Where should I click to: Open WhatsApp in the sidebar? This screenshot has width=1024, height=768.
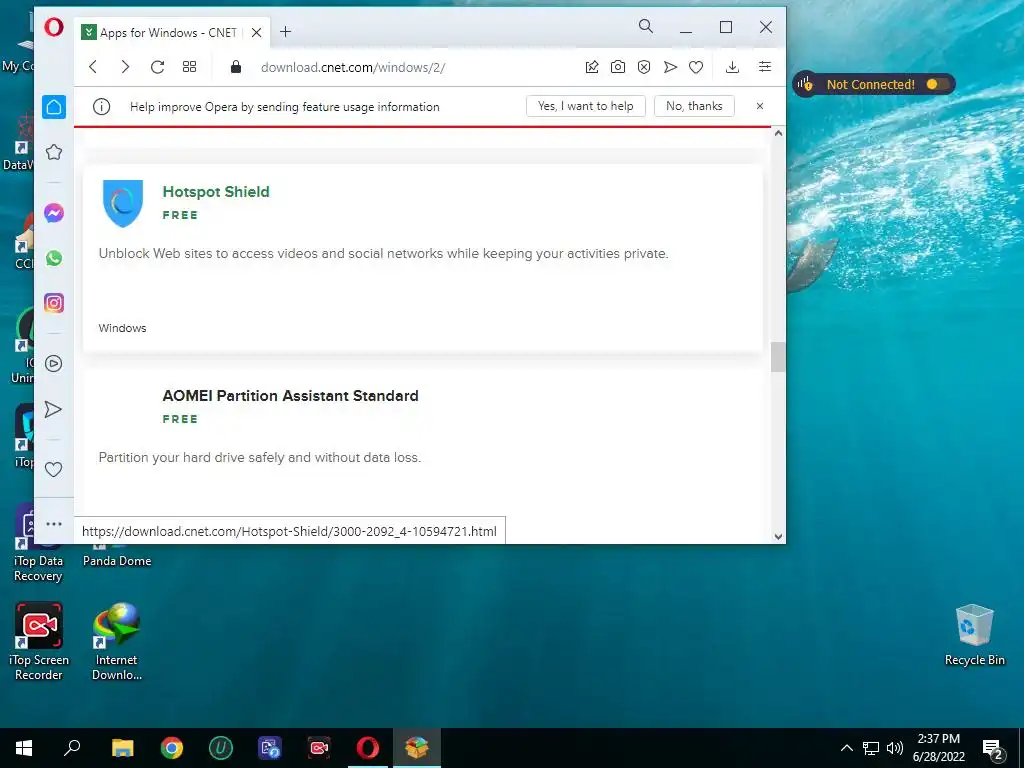[54, 258]
